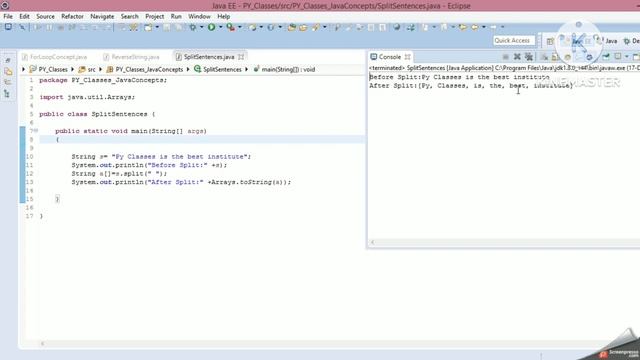Open the Refactor menu
Viewport: 640px width, 360px height.
click(x=72, y=16)
